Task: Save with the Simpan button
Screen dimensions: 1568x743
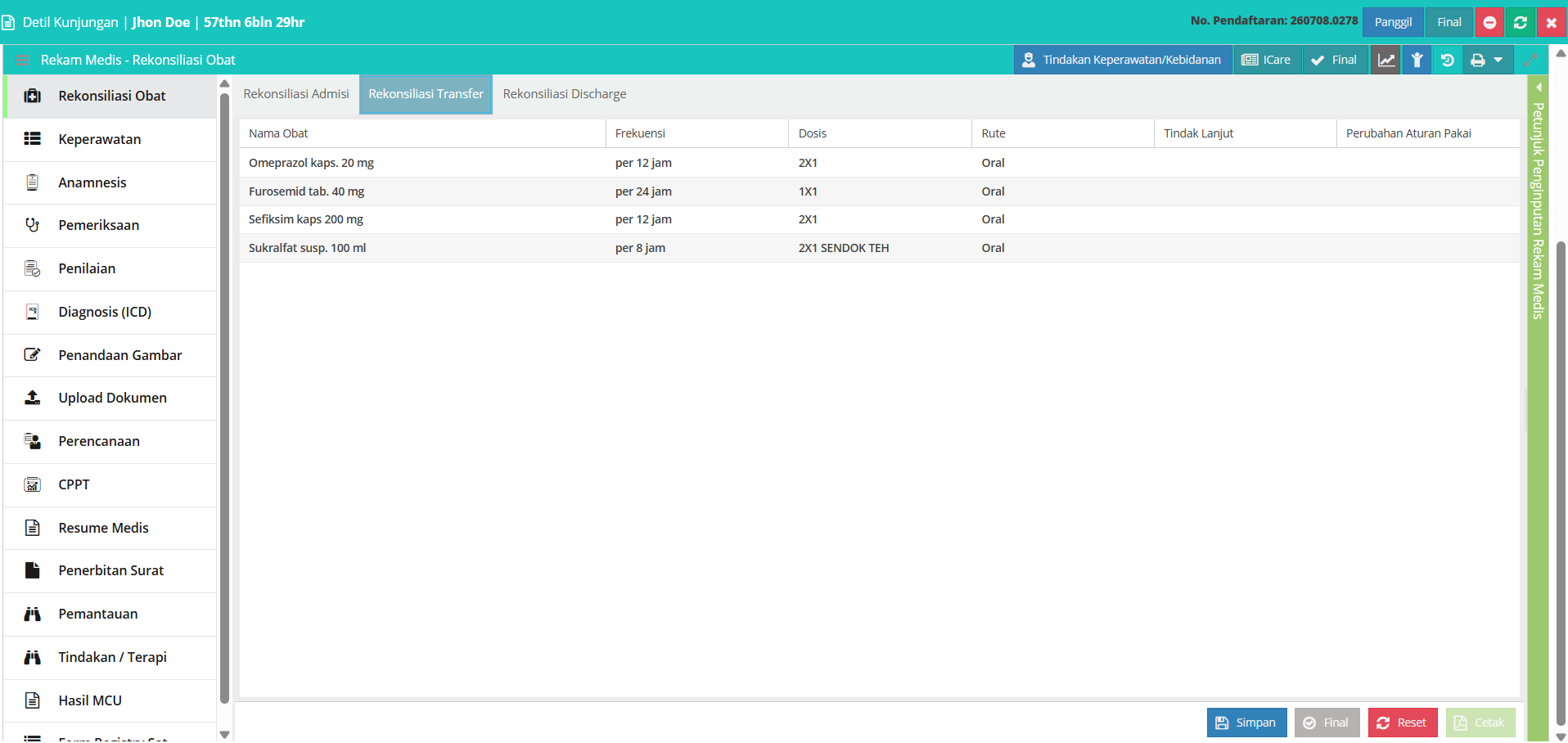Action: (x=1246, y=723)
